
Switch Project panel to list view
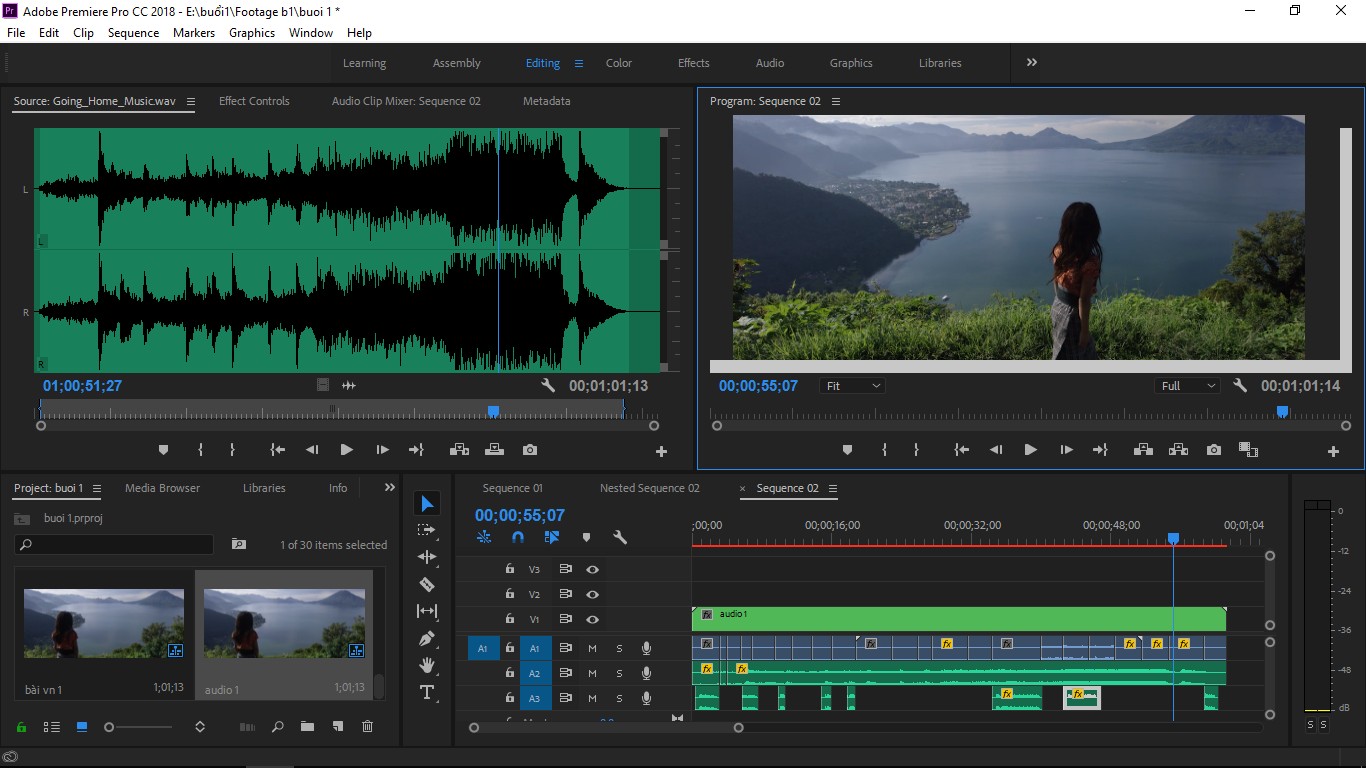click(x=52, y=727)
